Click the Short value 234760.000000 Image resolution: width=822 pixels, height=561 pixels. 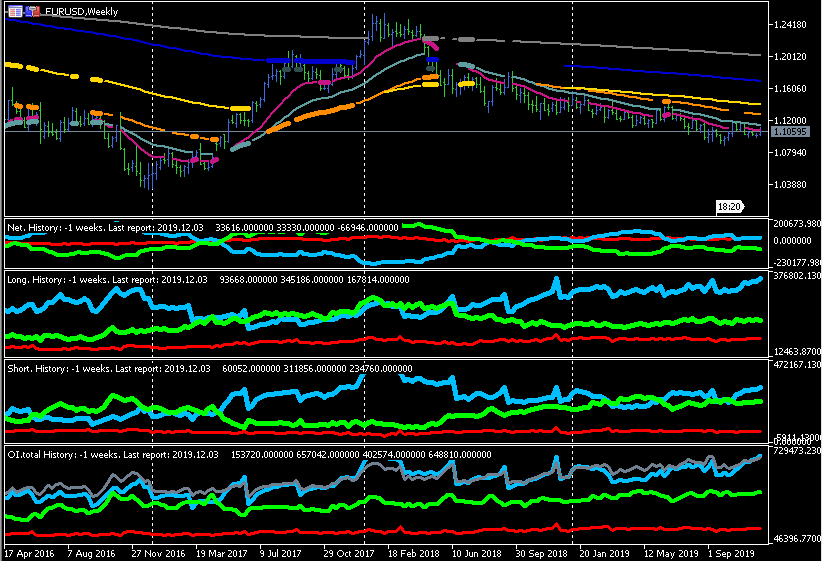point(381,369)
